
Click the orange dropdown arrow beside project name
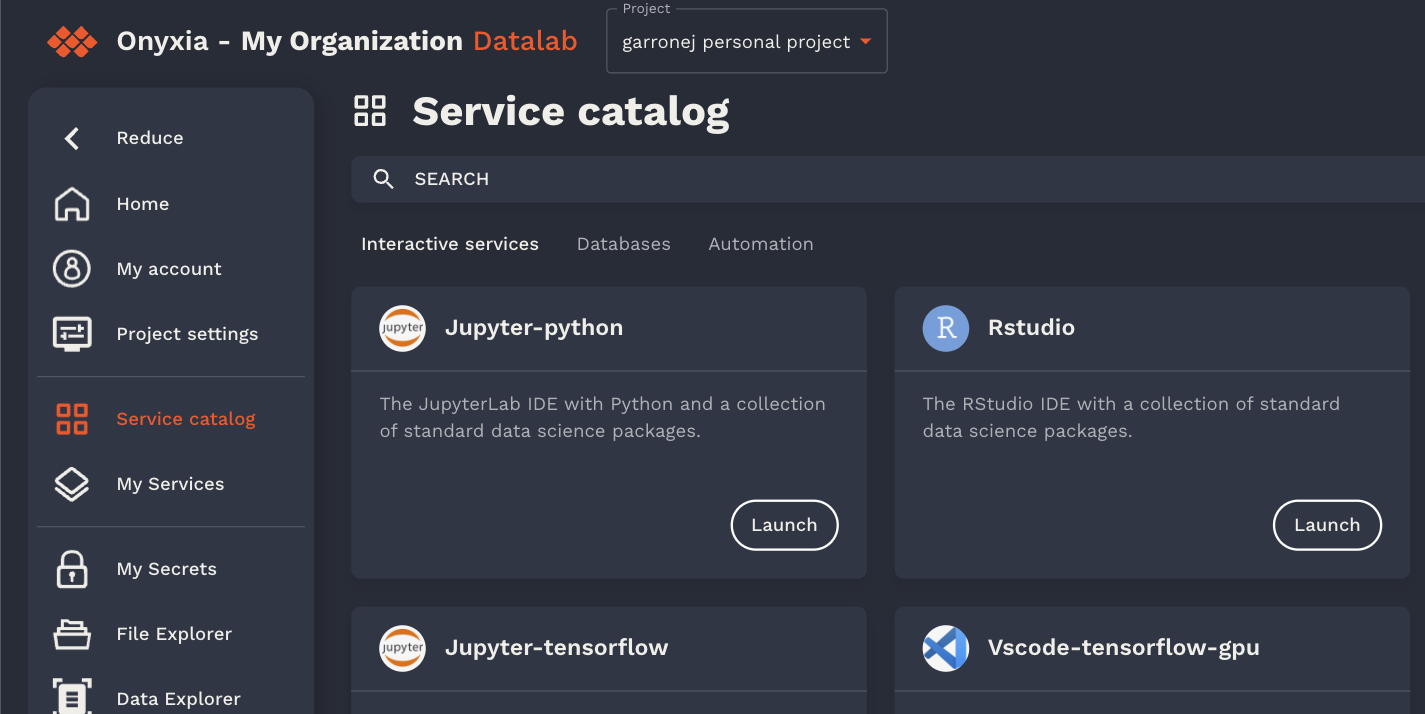(x=866, y=42)
